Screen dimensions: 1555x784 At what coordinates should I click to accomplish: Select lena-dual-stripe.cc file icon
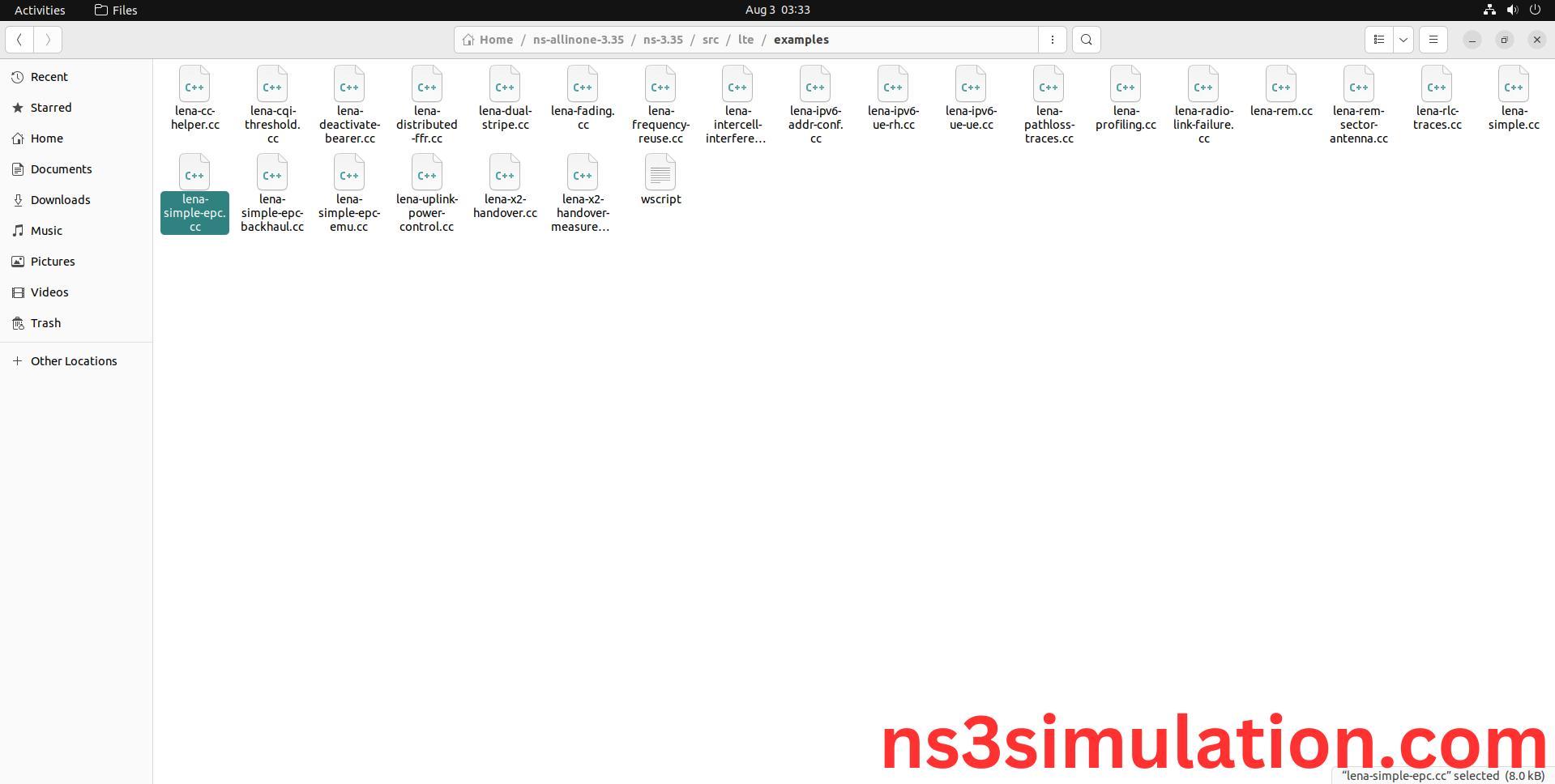505,85
